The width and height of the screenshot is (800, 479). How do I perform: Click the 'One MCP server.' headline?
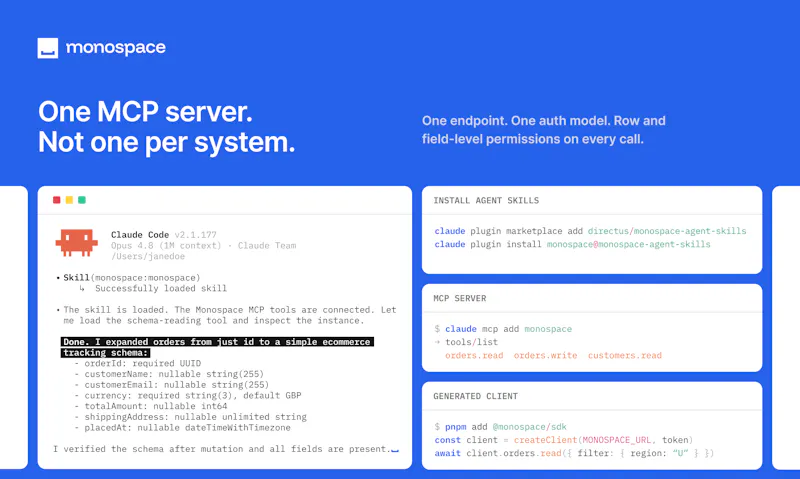click(145, 111)
